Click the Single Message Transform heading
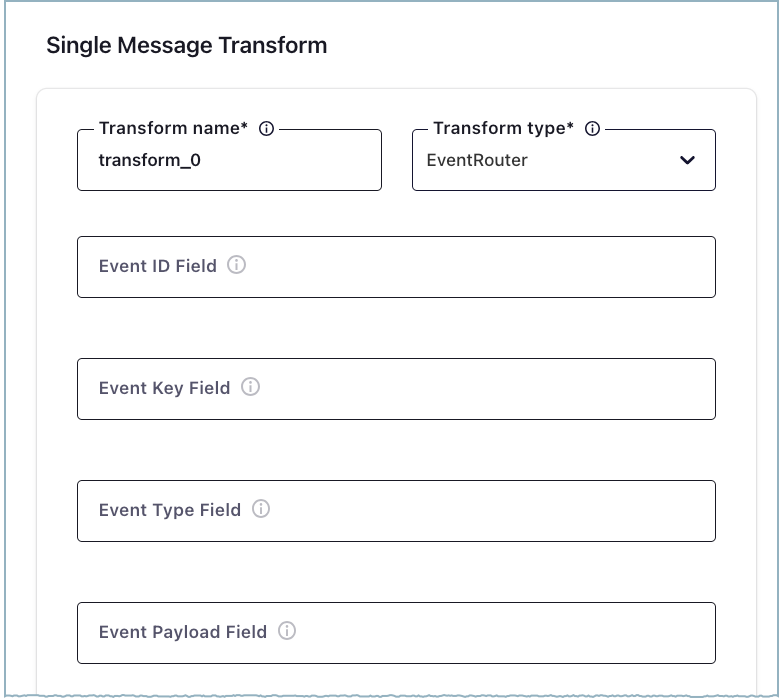Screen dimensions: 780x698 tap(187, 46)
